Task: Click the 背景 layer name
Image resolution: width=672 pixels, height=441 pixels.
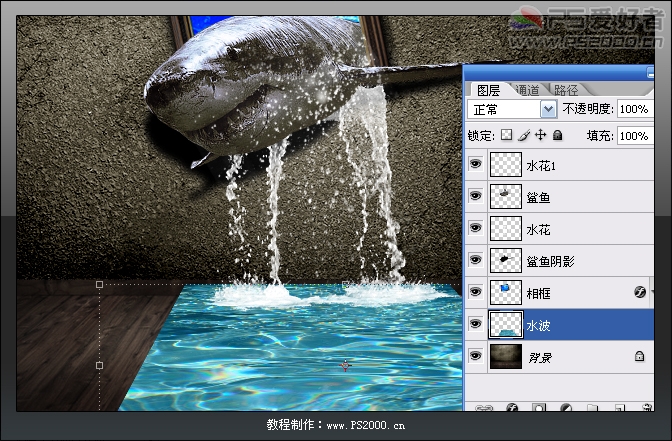Action: click(540, 357)
